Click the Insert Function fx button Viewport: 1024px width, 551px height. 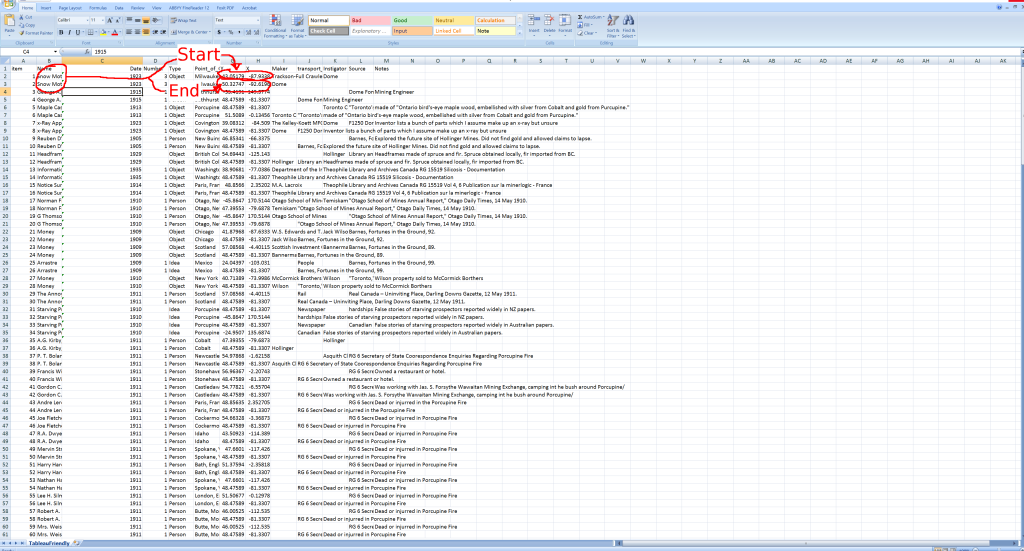click(x=88, y=52)
